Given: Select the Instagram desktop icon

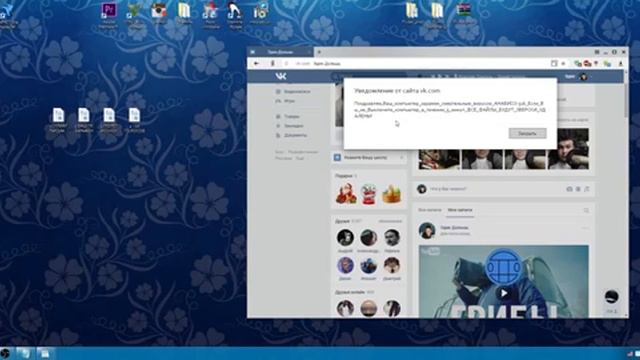Looking at the screenshot, I should point(159,10).
